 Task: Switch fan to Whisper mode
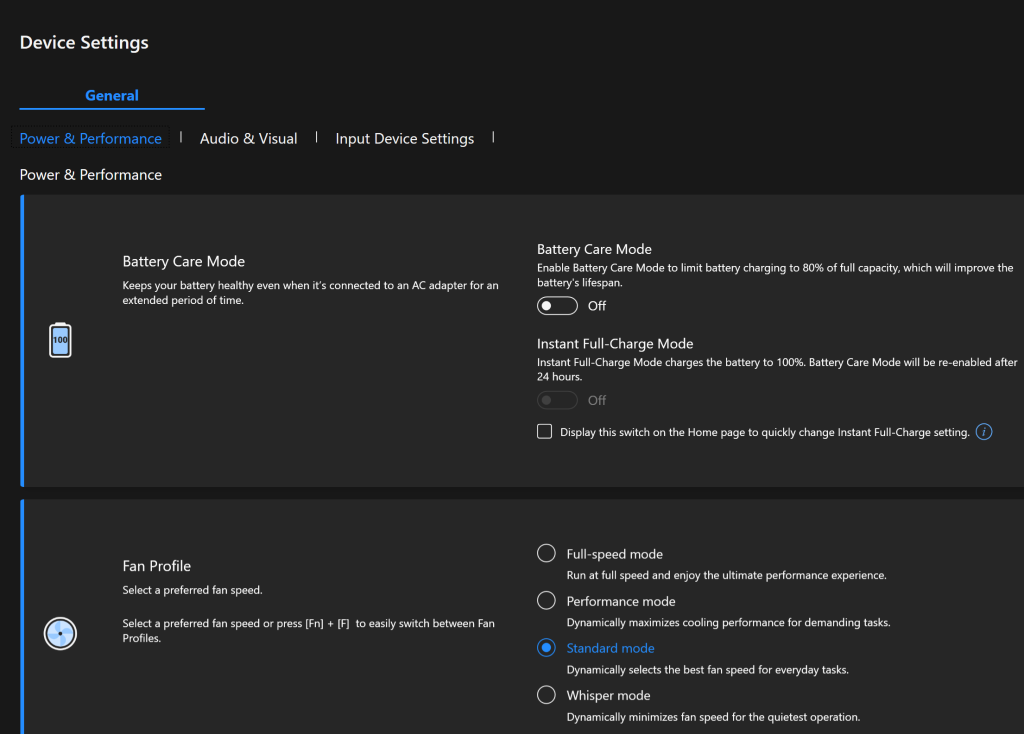pyautogui.click(x=546, y=695)
